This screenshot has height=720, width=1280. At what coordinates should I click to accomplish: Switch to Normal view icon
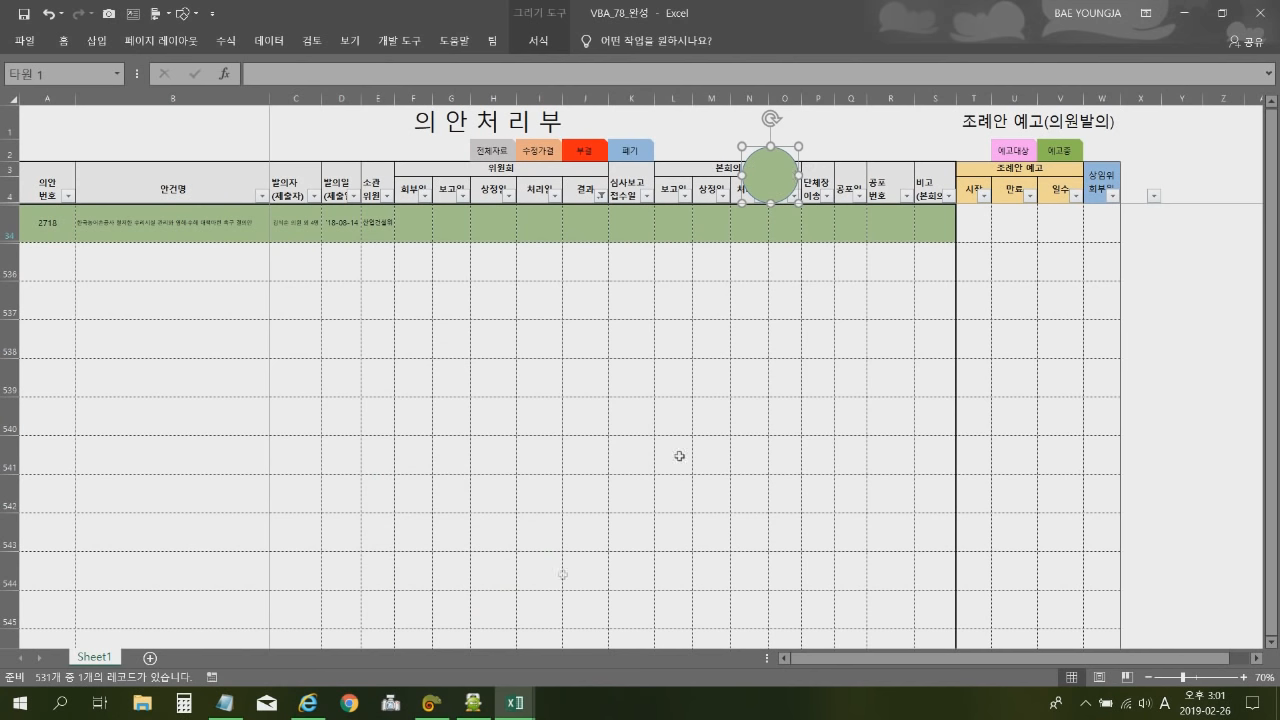coord(1071,677)
